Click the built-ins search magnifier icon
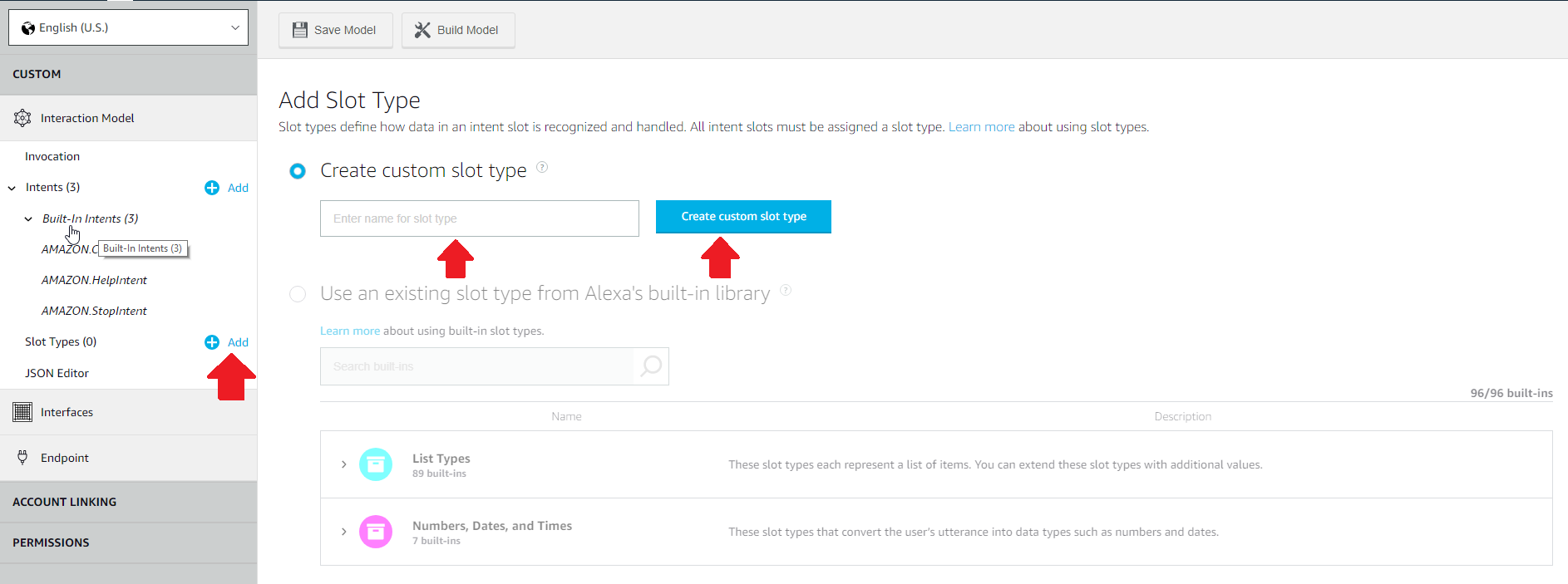The width and height of the screenshot is (1568, 584). pyautogui.click(x=652, y=366)
